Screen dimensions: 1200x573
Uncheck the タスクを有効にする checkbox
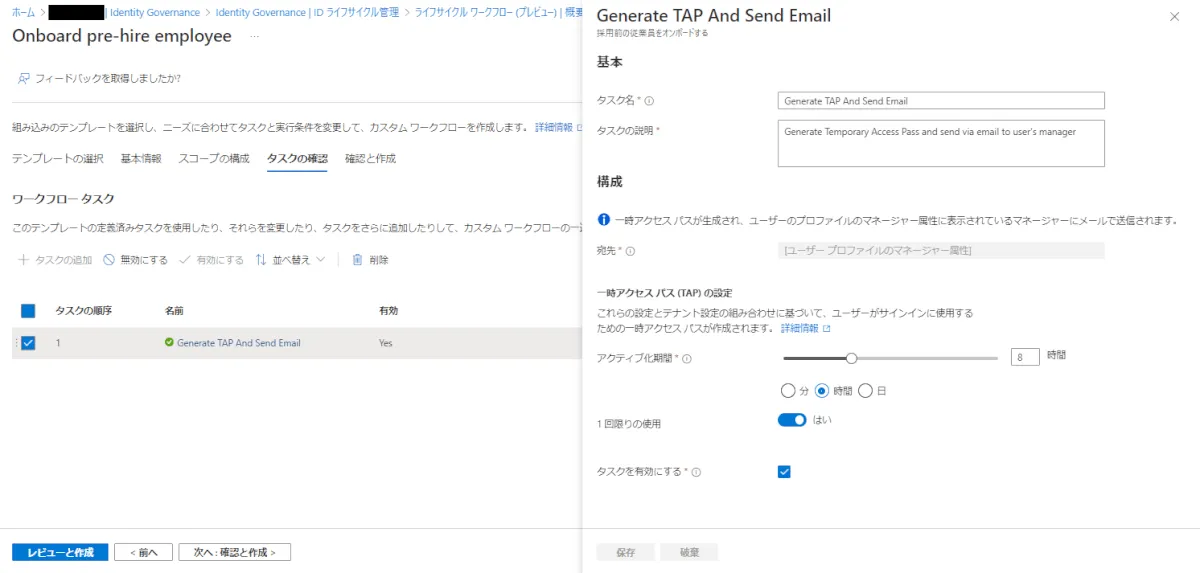click(x=784, y=472)
